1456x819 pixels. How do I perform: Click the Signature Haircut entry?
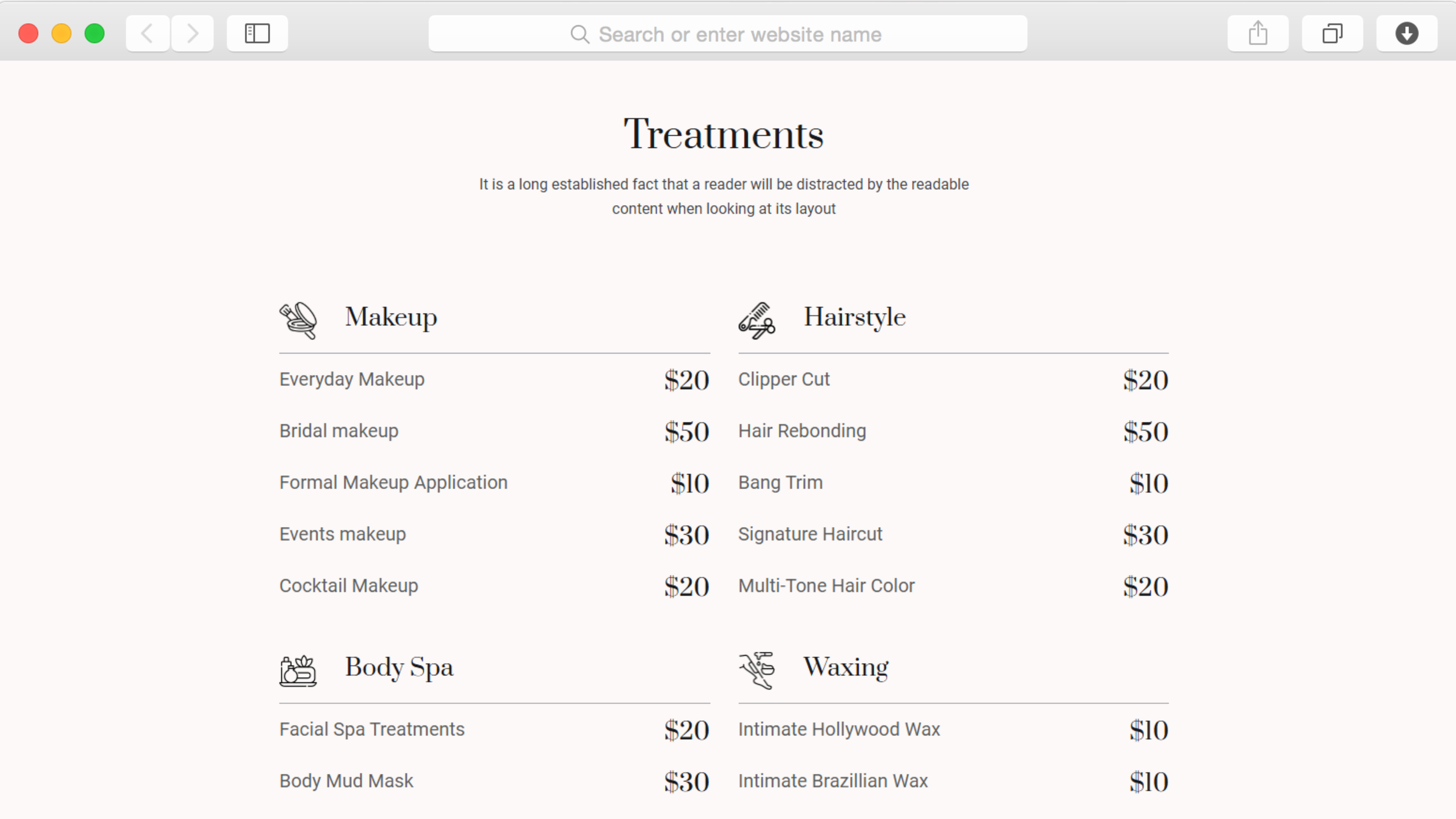coord(809,534)
